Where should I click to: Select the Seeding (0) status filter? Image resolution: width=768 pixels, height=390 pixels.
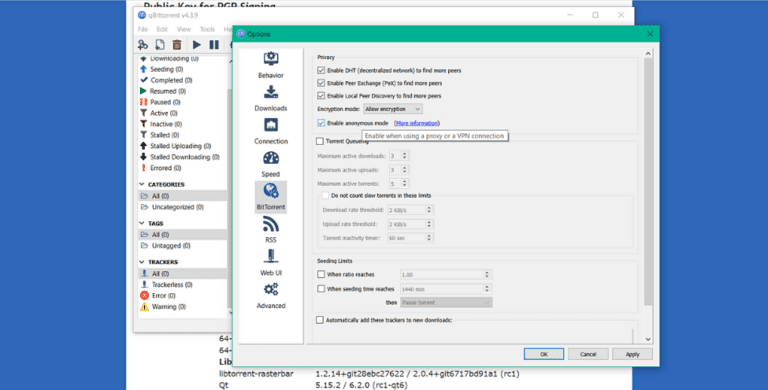click(x=162, y=69)
